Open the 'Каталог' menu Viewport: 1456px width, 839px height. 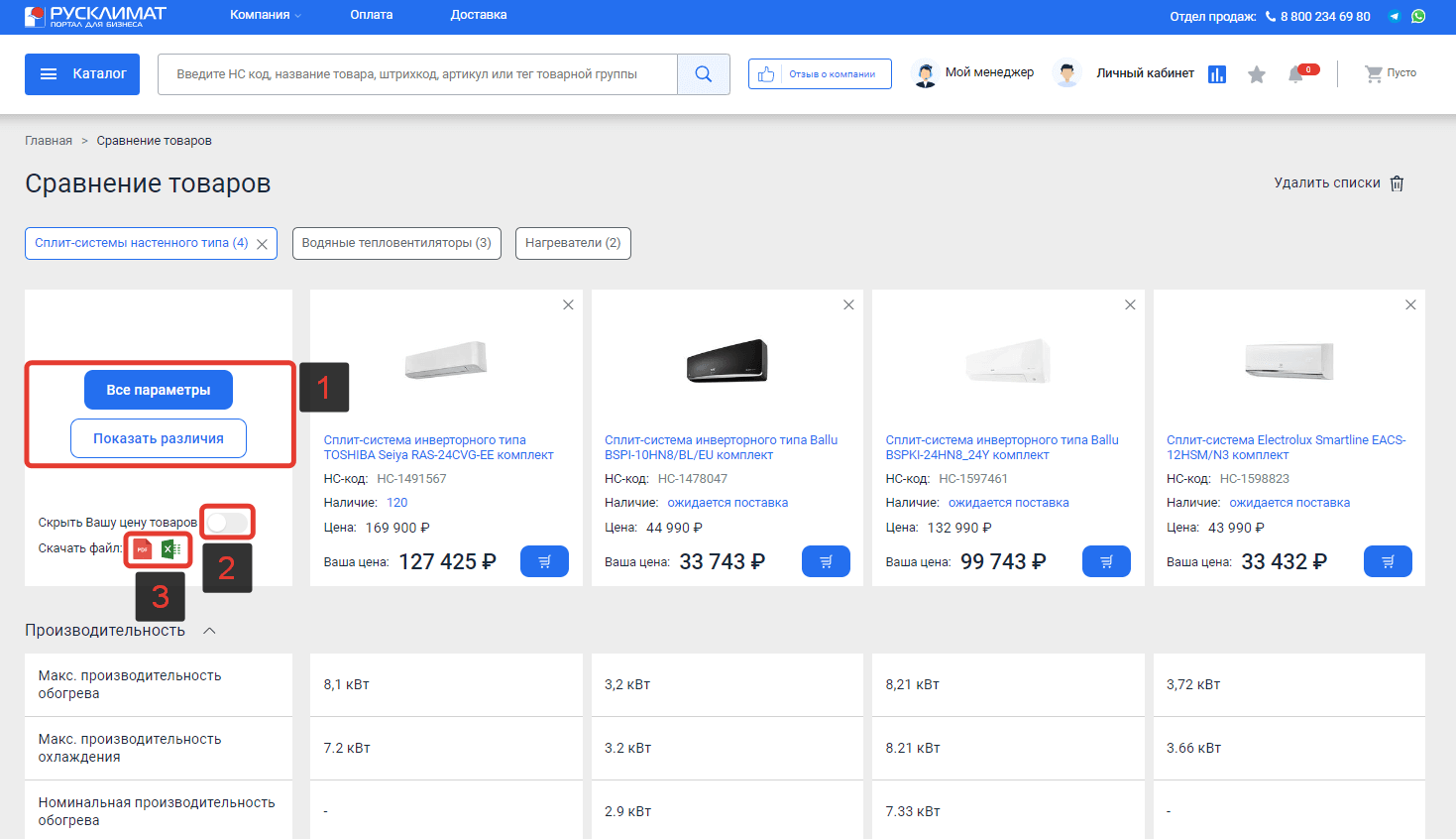point(82,74)
